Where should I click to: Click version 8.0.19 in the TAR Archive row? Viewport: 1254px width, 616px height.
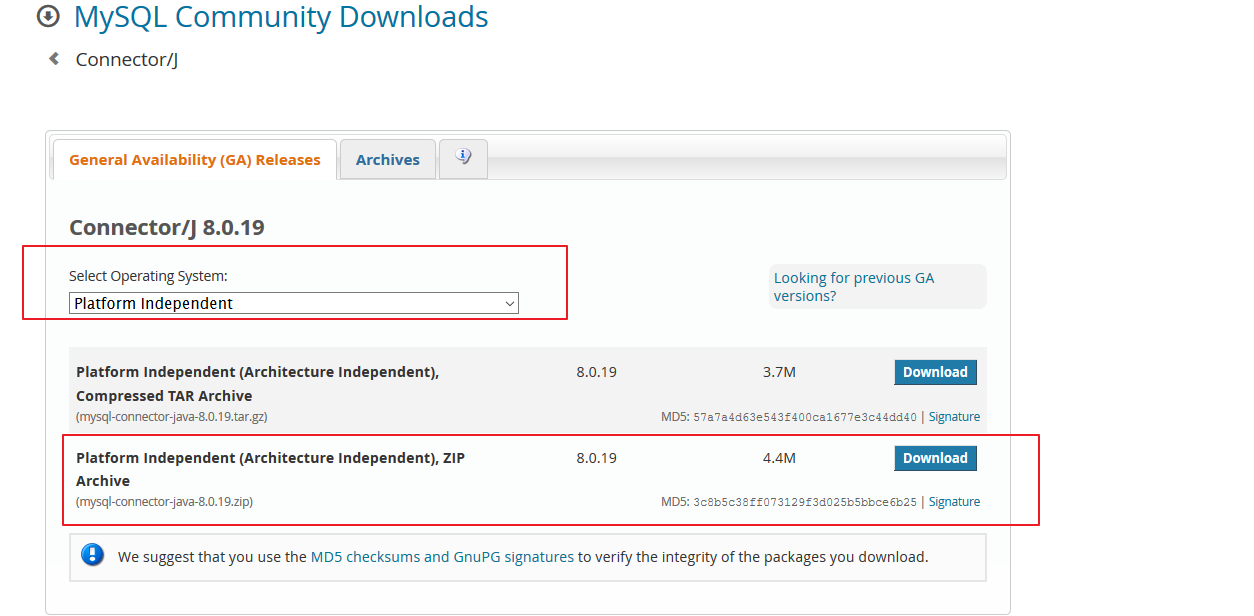pyautogui.click(x=596, y=372)
